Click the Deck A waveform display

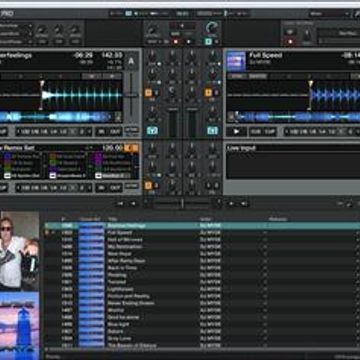(61, 95)
